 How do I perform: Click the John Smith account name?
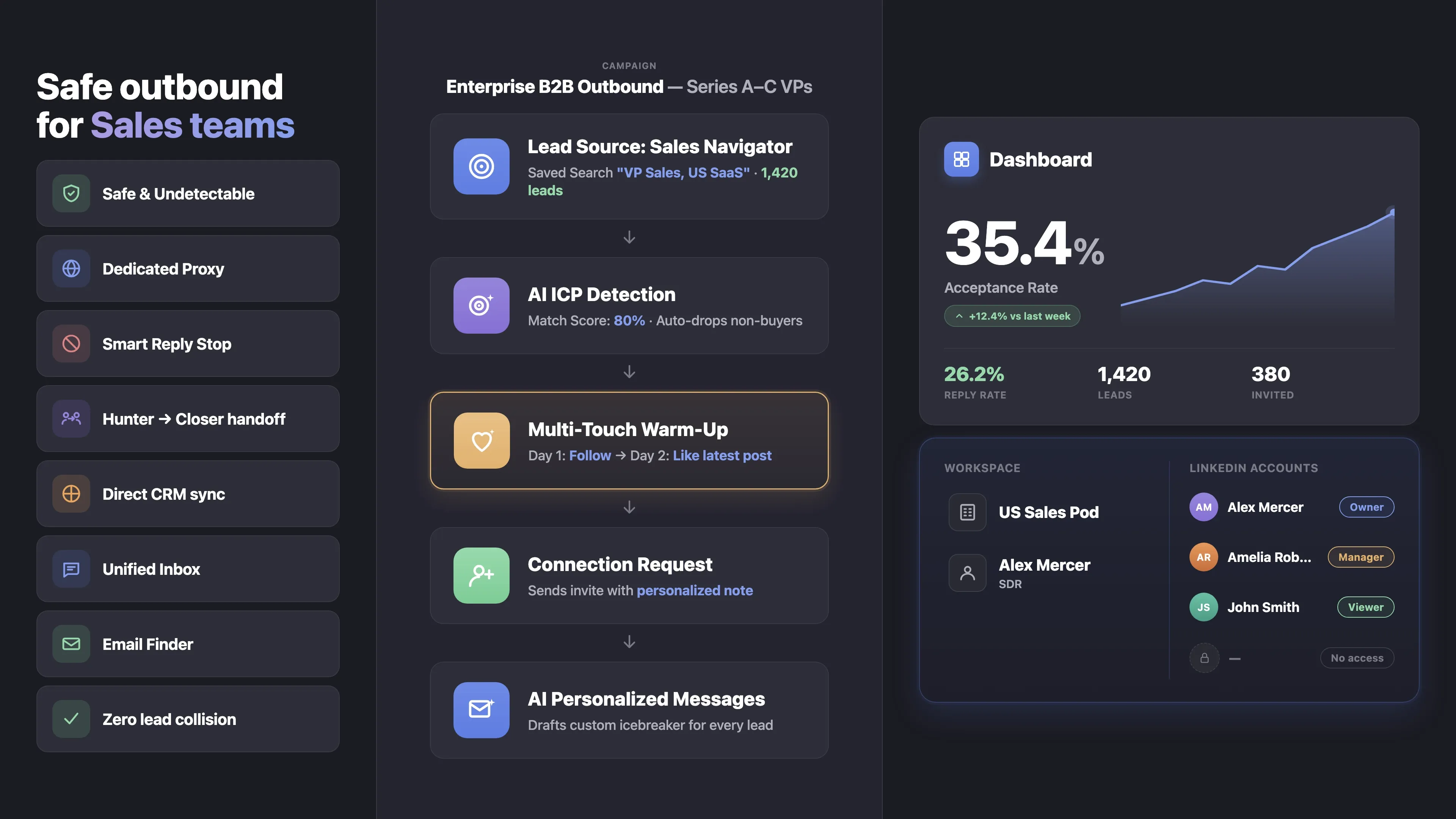1263,607
